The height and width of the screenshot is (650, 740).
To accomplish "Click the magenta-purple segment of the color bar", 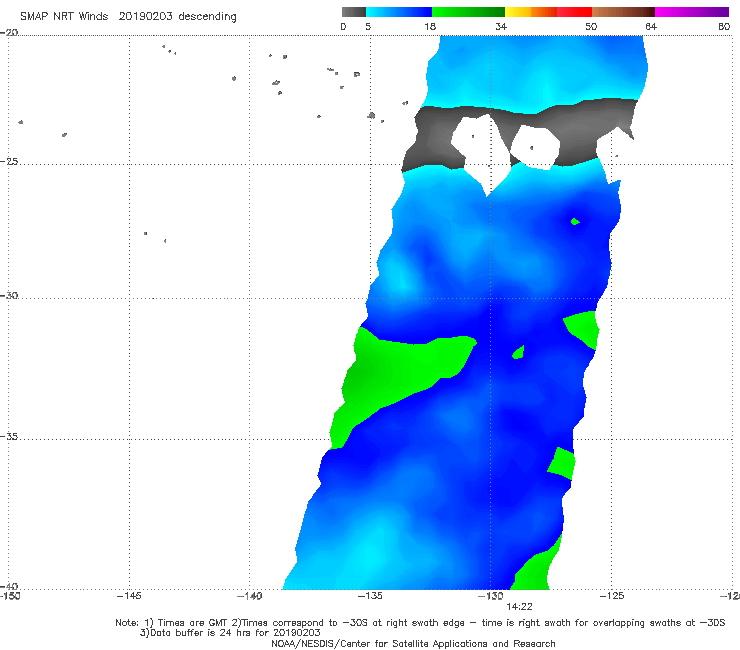I will point(692,12).
